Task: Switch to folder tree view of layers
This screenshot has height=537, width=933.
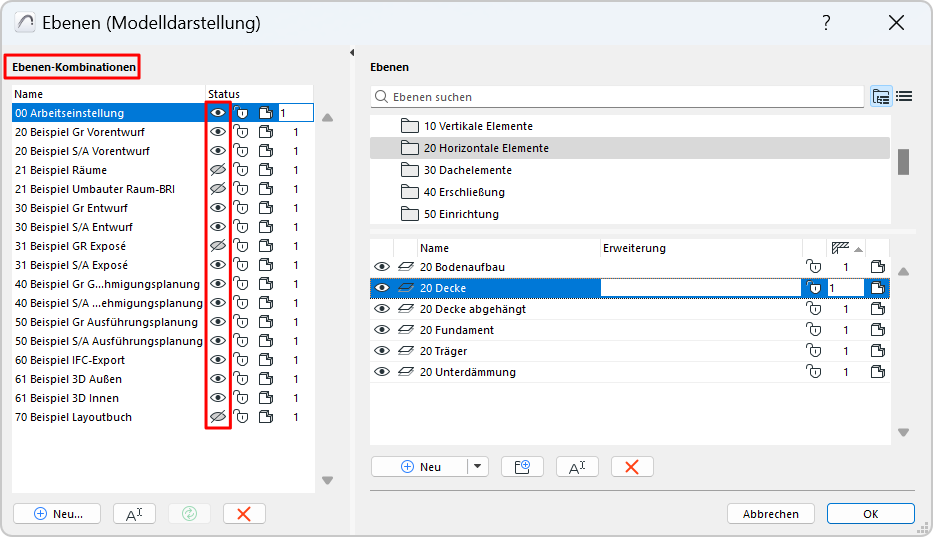Action: tap(881, 97)
